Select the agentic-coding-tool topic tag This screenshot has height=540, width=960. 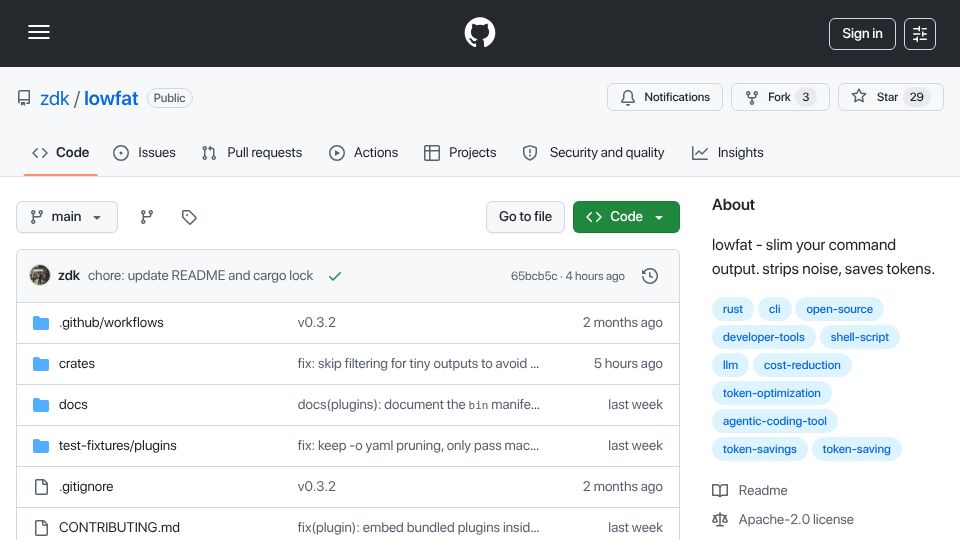coord(774,421)
